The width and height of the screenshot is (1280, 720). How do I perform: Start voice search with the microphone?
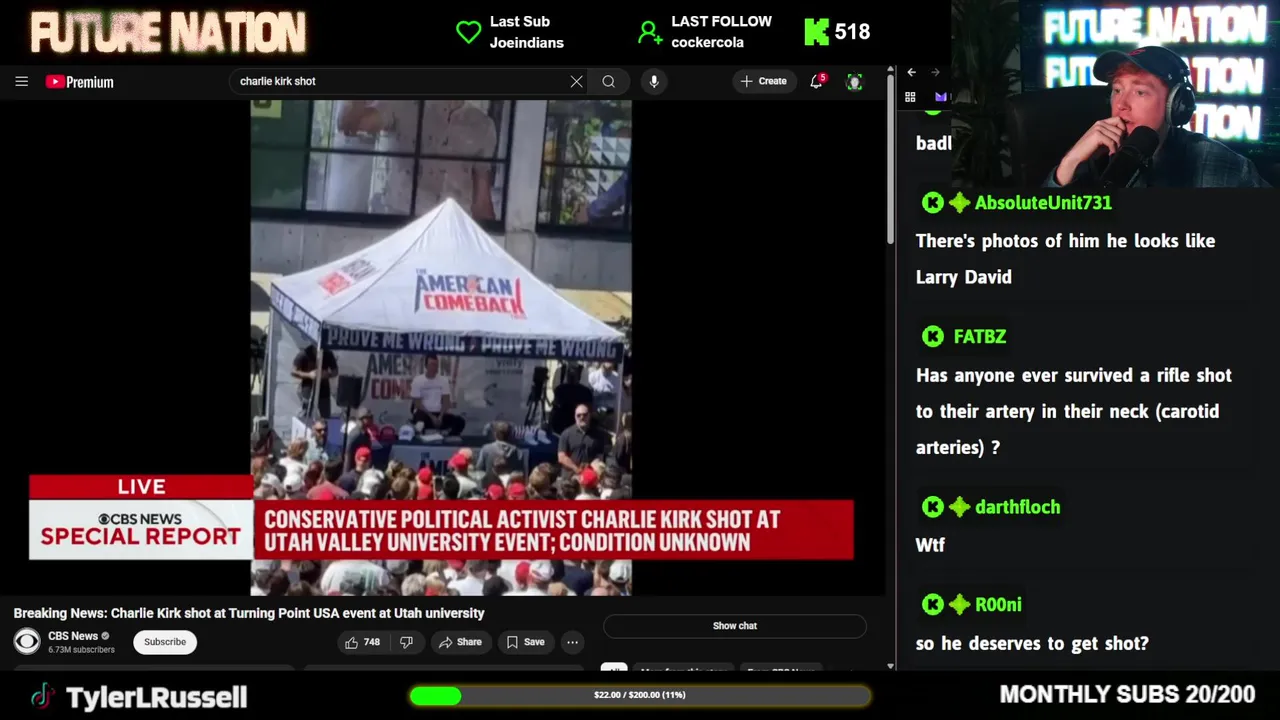tap(654, 82)
